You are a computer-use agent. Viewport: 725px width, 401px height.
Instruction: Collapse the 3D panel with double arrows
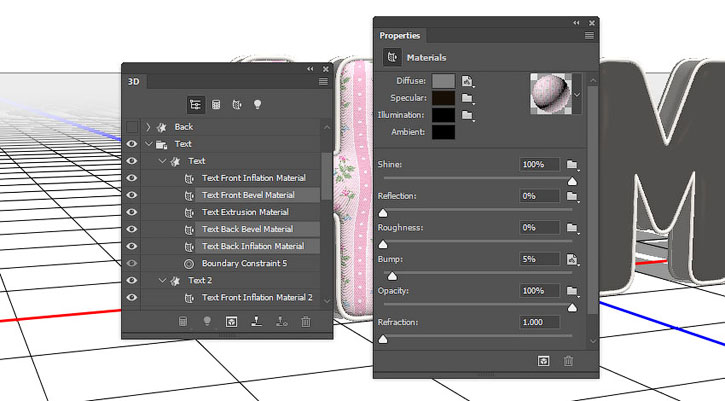click(310, 69)
